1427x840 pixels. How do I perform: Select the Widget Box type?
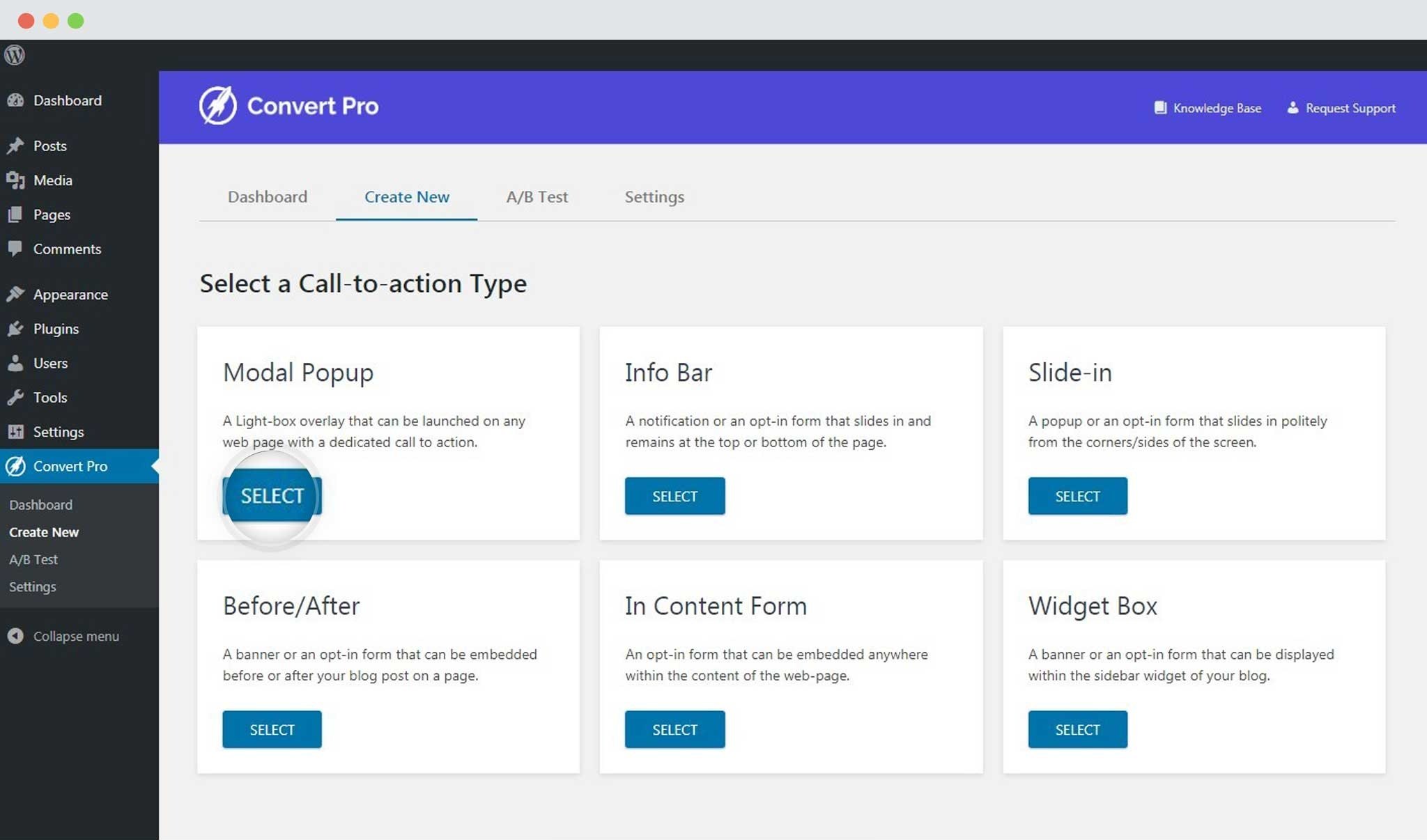point(1077,729)
